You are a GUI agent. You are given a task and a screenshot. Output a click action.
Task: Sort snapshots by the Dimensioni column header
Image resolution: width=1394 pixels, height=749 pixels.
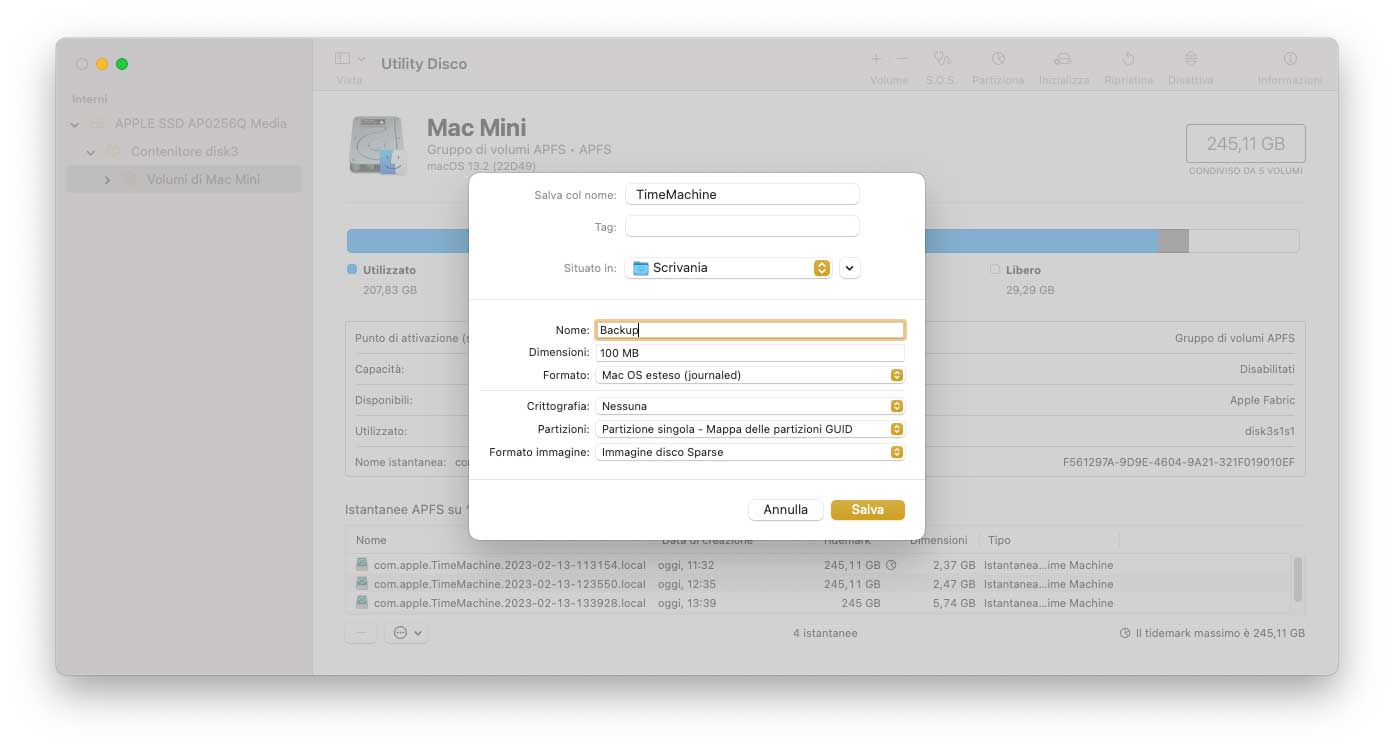[x=938, y=540]
